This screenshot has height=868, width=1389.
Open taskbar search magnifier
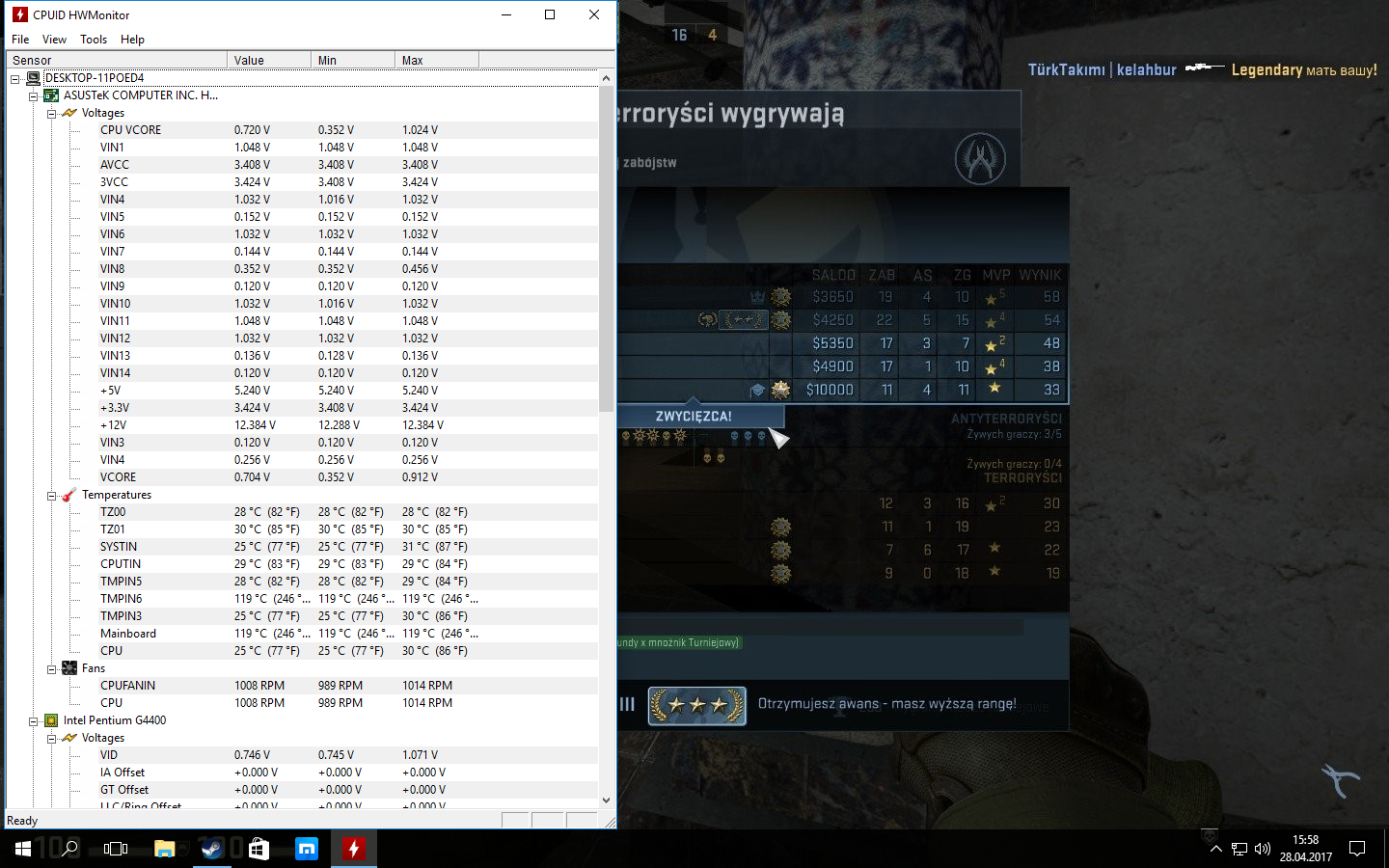[69, 849]
